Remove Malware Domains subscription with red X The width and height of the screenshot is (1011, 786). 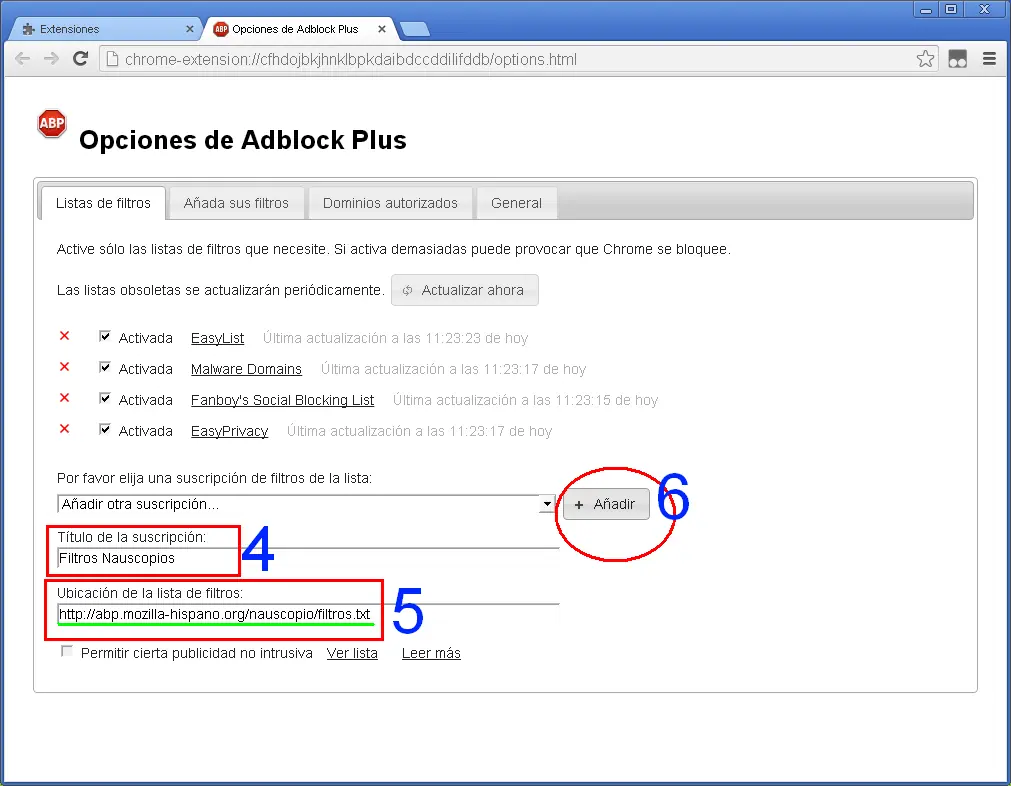(x=64, y=366)
